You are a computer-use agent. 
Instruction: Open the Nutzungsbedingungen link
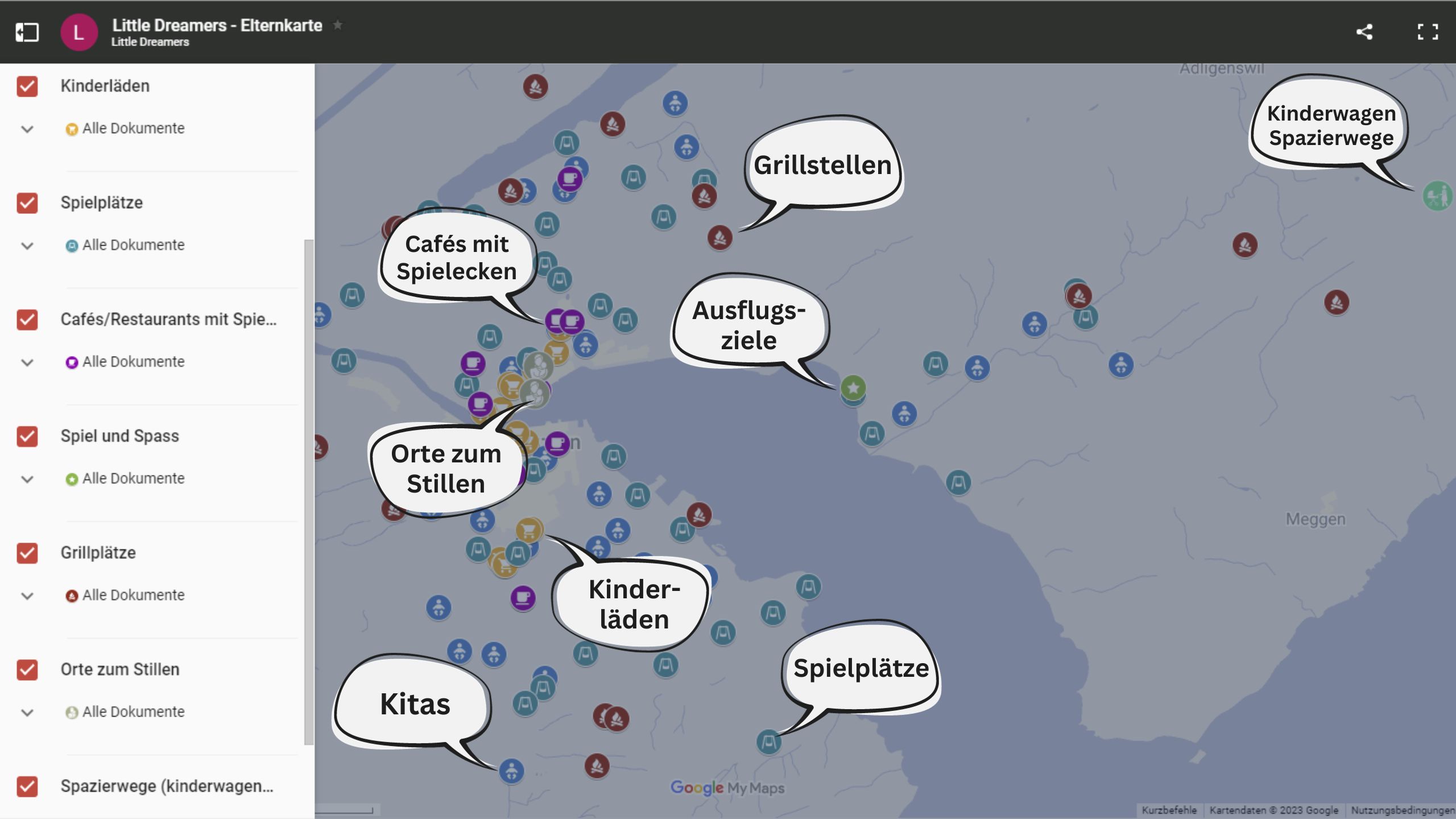(1402, 810)
